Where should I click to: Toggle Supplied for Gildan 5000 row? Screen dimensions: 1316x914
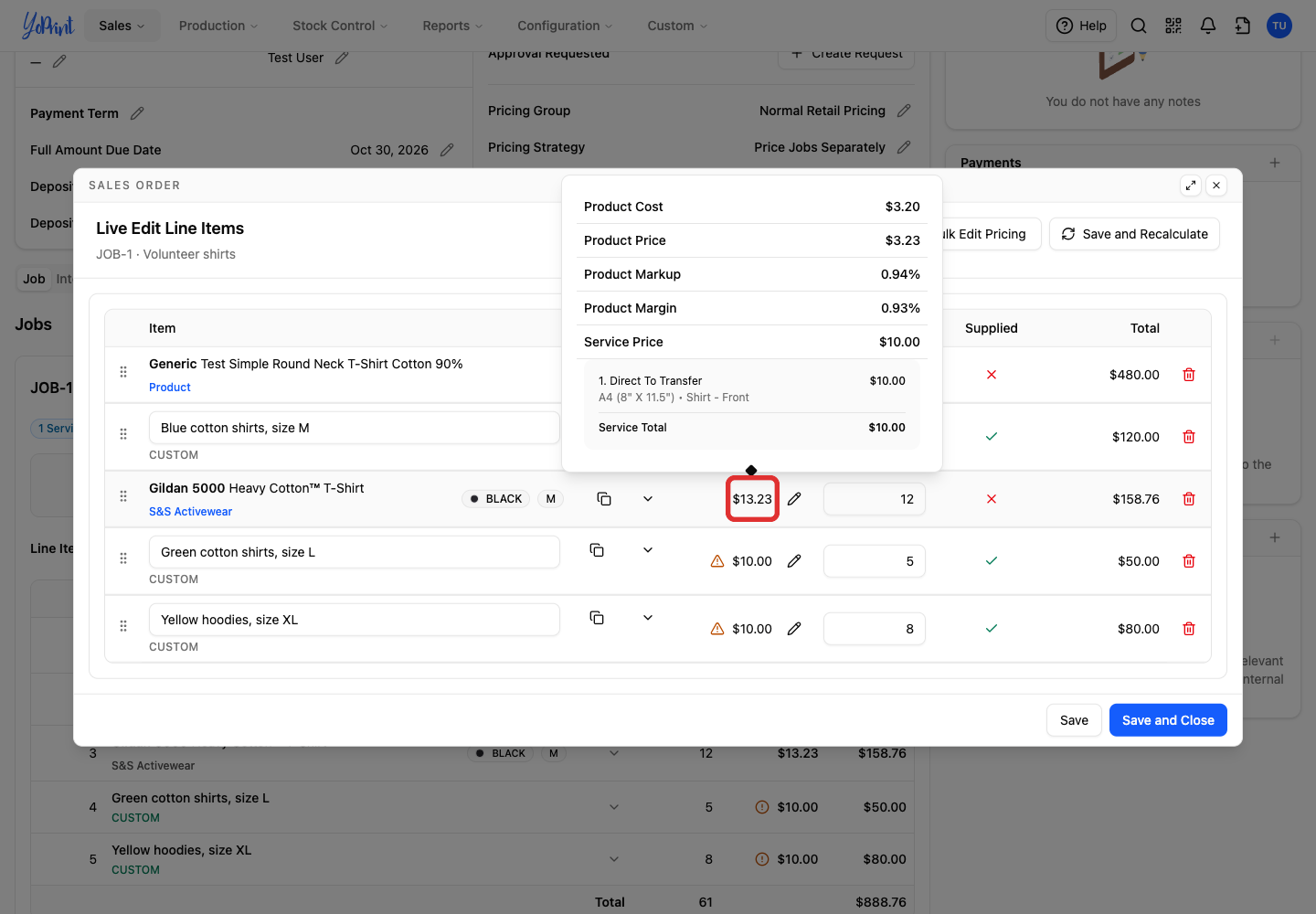click(x=992, y=499)
